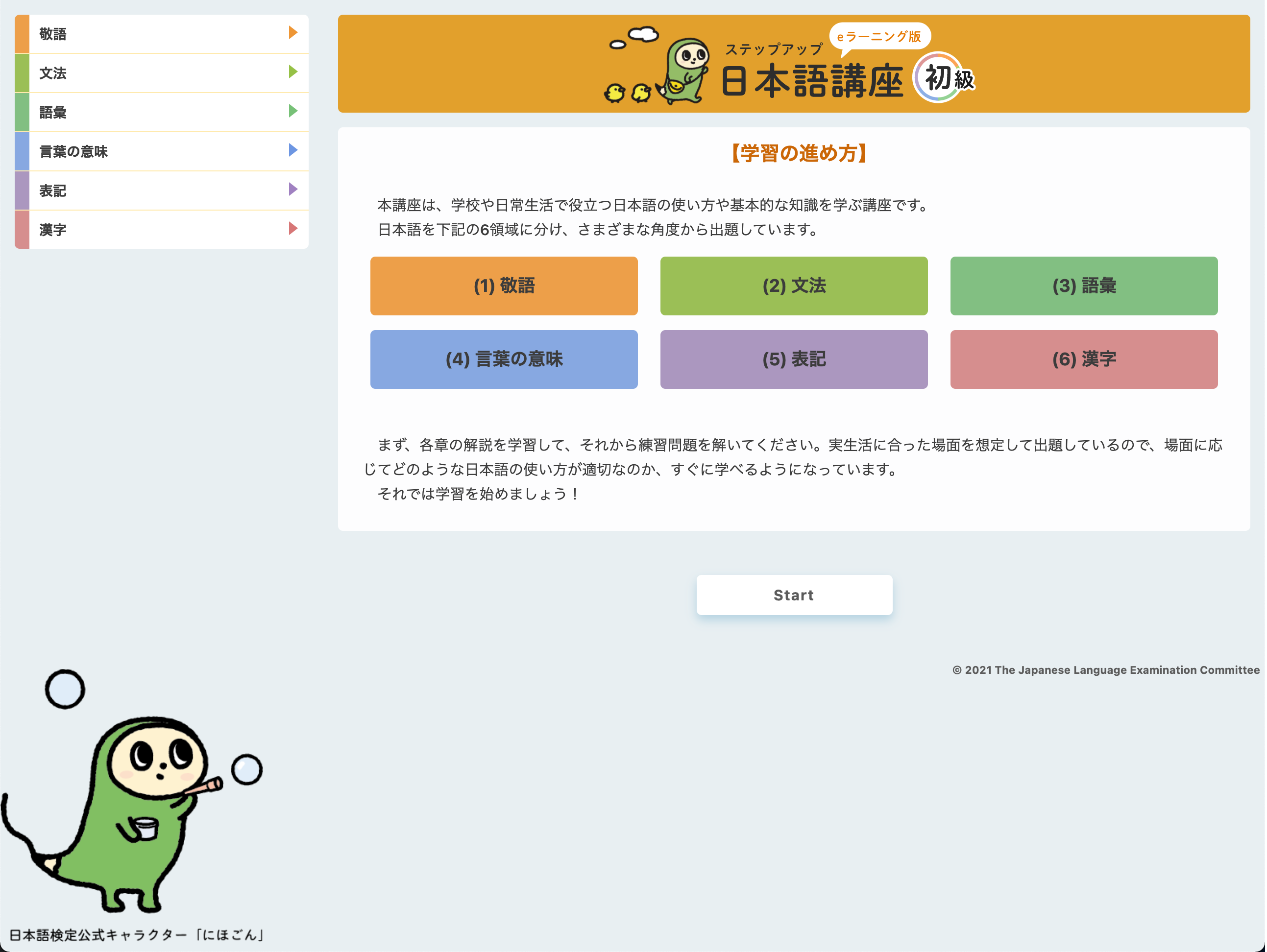Click the (4) 言葉の意味 blue tile
Image resolution: width=1267 pixels, height=952 pixels.
(504, 359)
